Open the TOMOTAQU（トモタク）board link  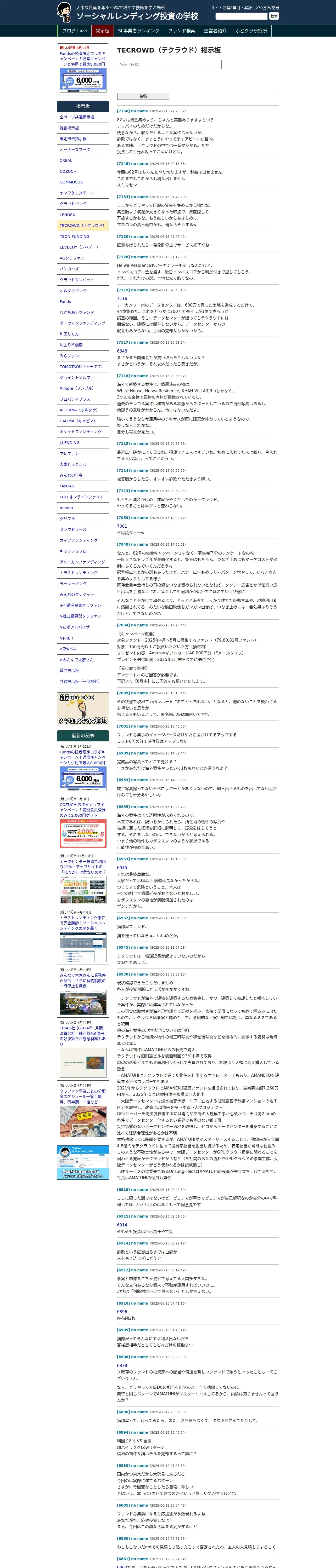83,366
